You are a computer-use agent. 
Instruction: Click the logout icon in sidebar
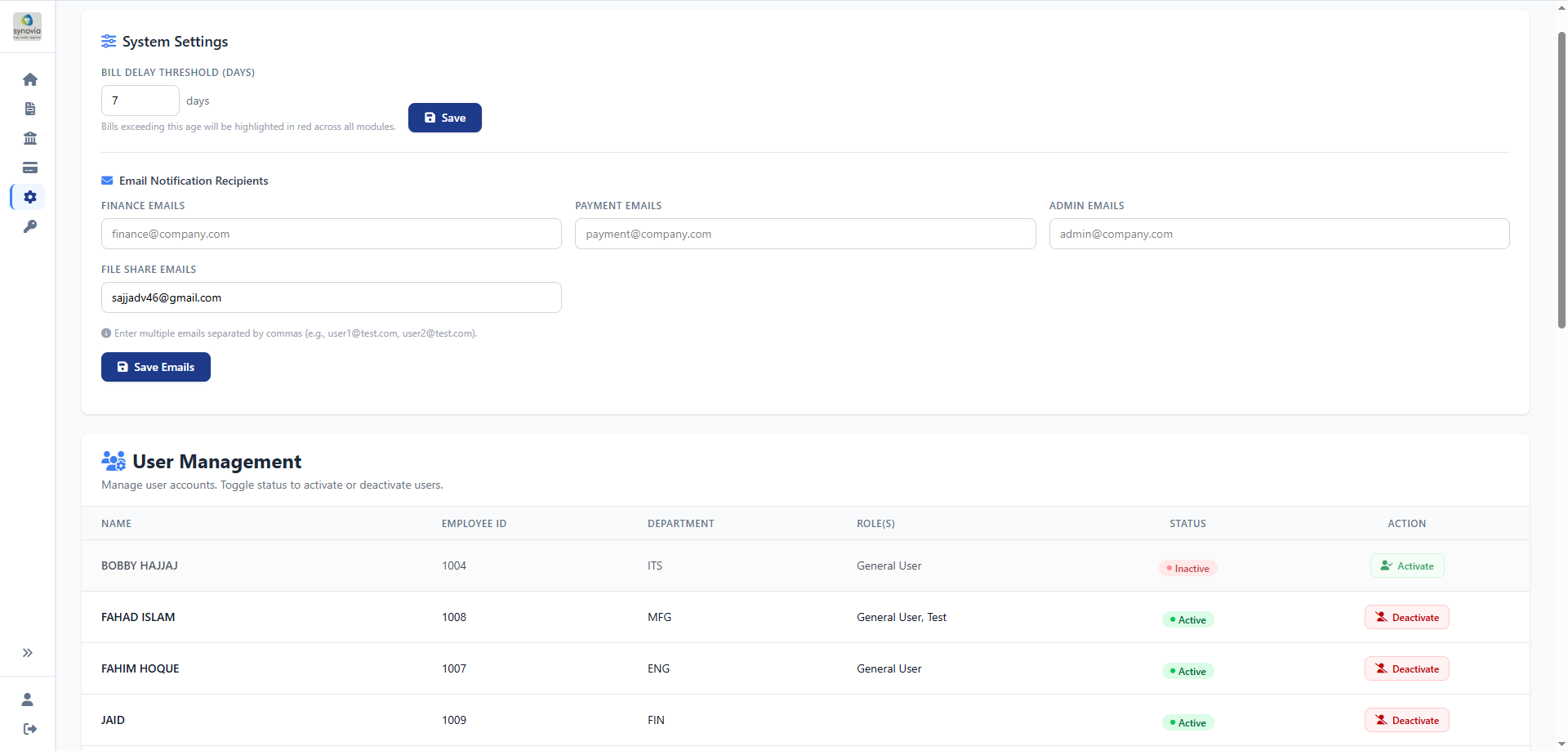pyautogui.click(x=30, y=729)
